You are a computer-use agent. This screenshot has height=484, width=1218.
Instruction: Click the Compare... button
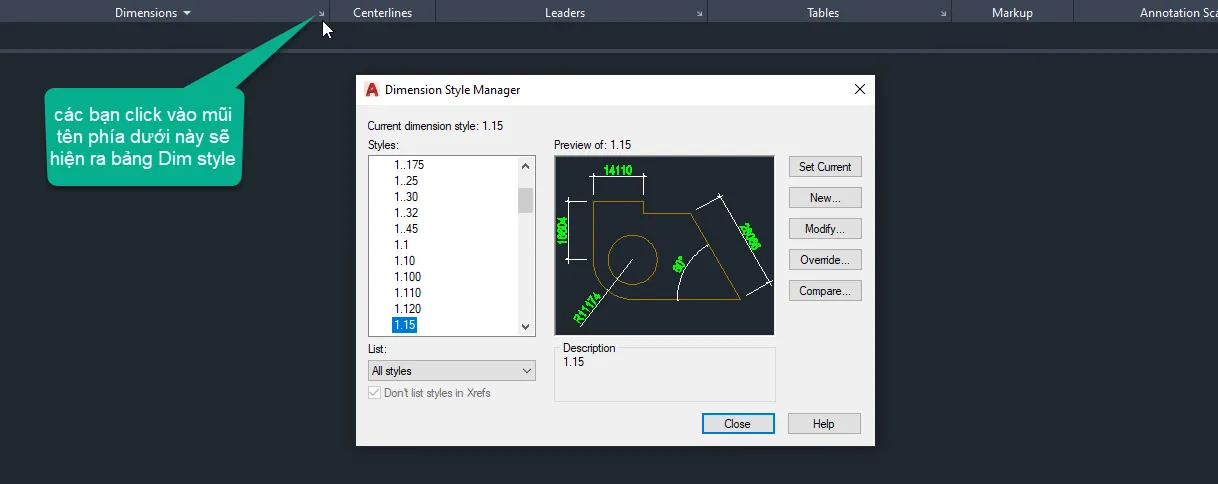click(825, 291)
